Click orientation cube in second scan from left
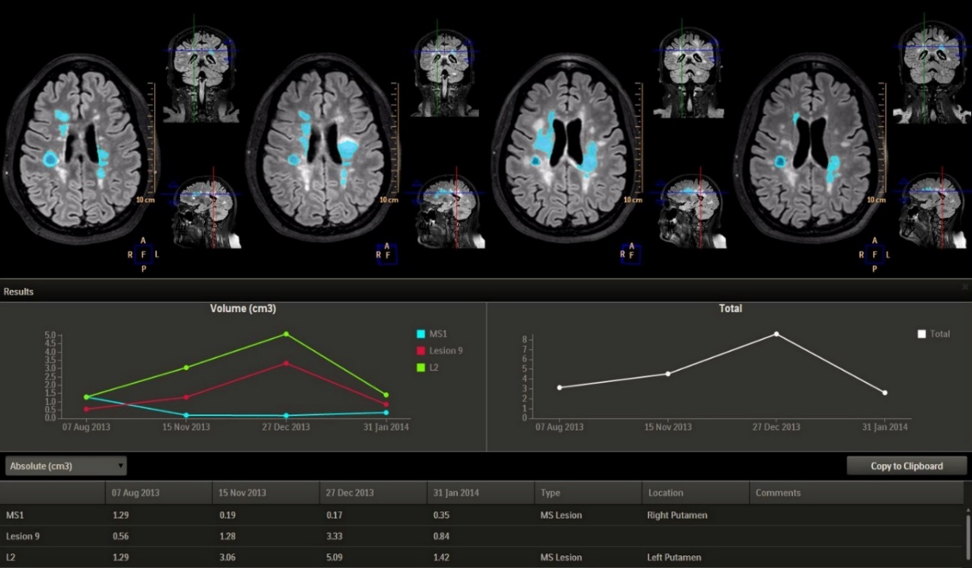972x568 pixels. click(387, 254)
